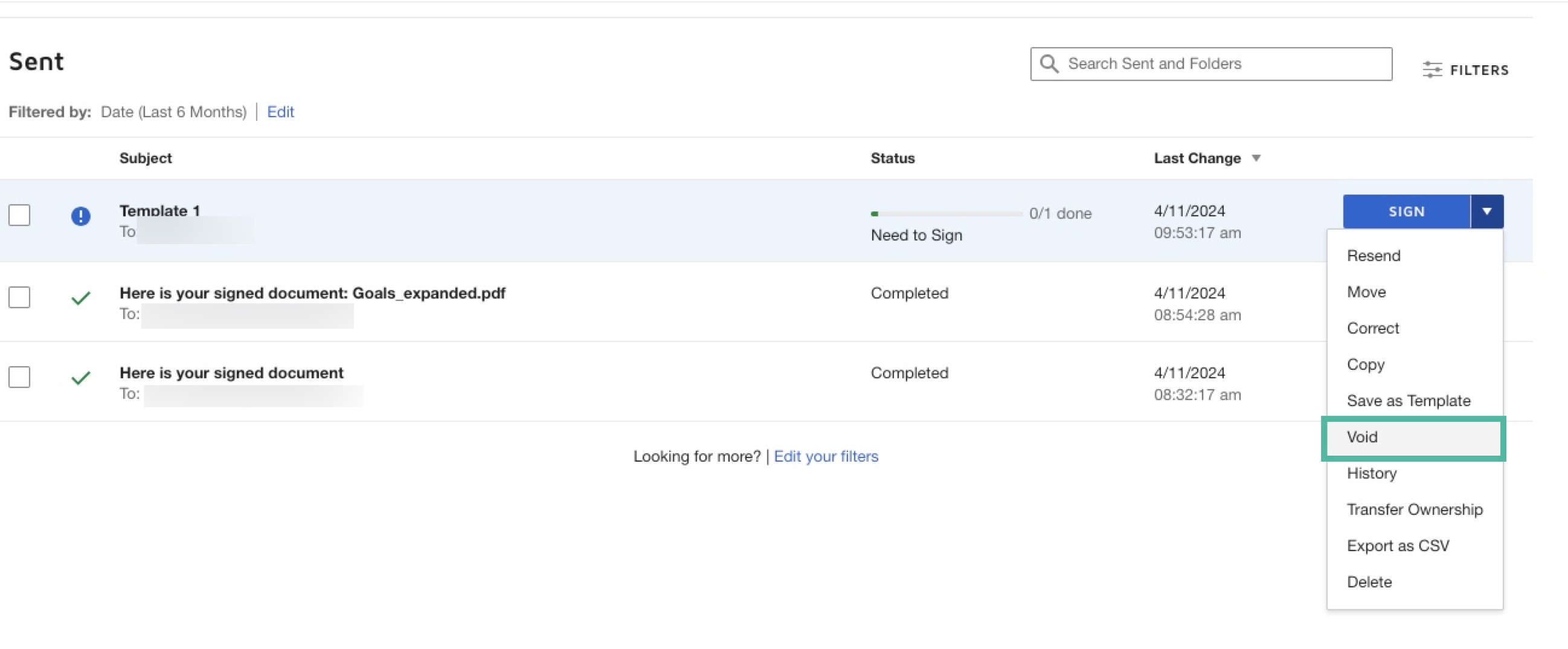Pick Save as Template menu option

coord(1408,401)
